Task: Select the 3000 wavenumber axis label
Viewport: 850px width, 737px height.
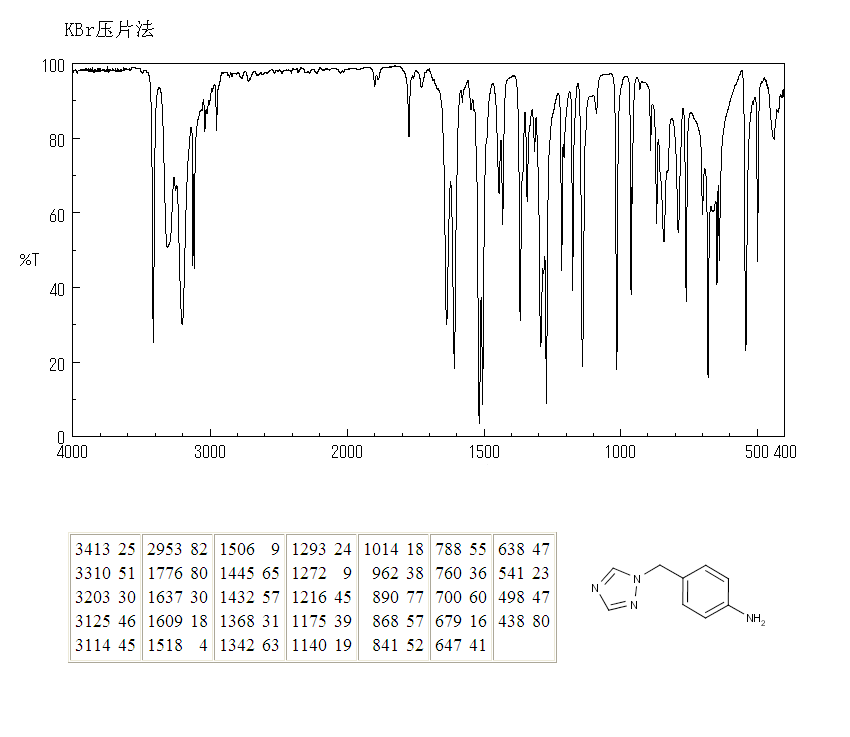Action: [x=210, y=452]
